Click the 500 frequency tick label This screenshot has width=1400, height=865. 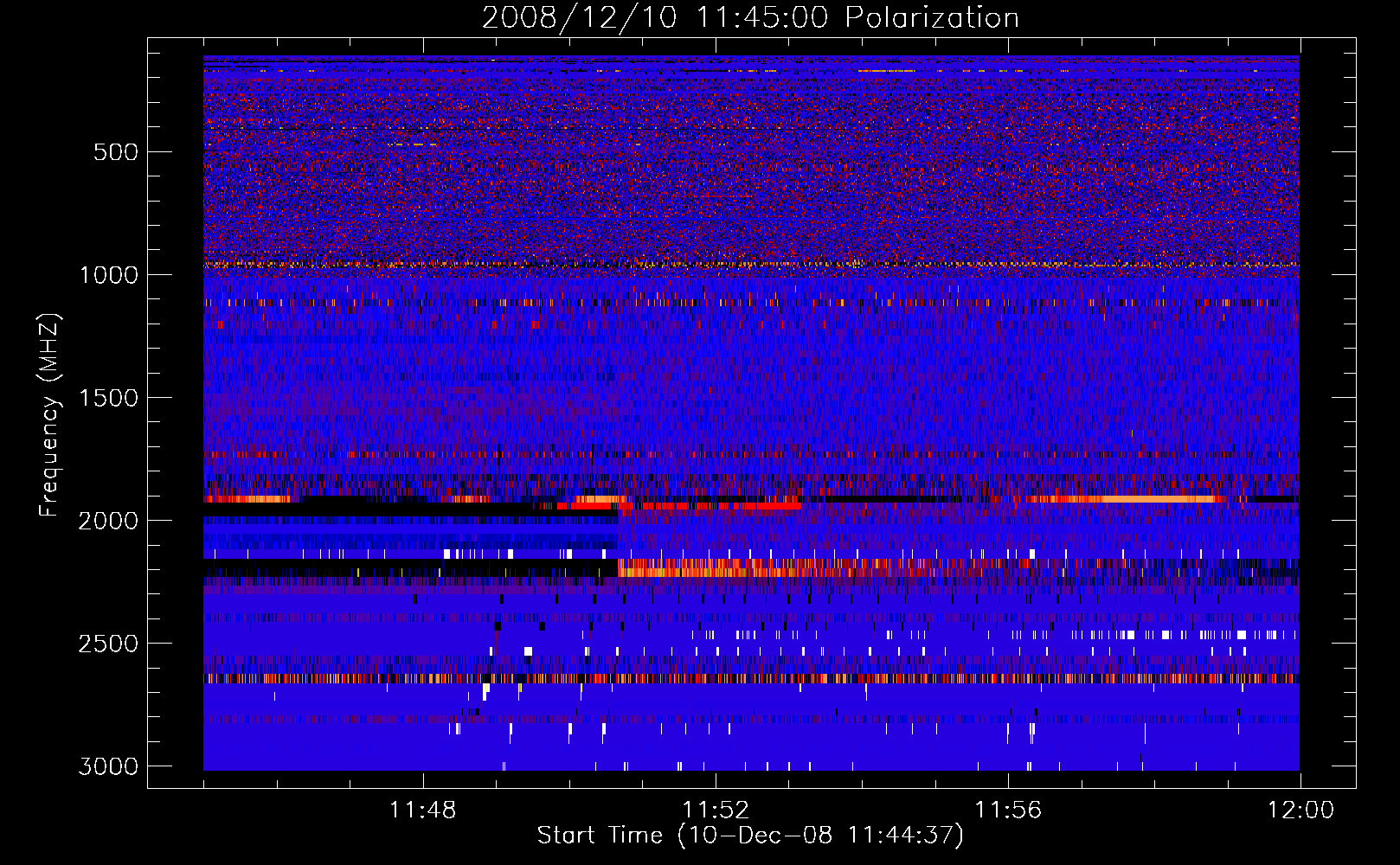[115, 152]
